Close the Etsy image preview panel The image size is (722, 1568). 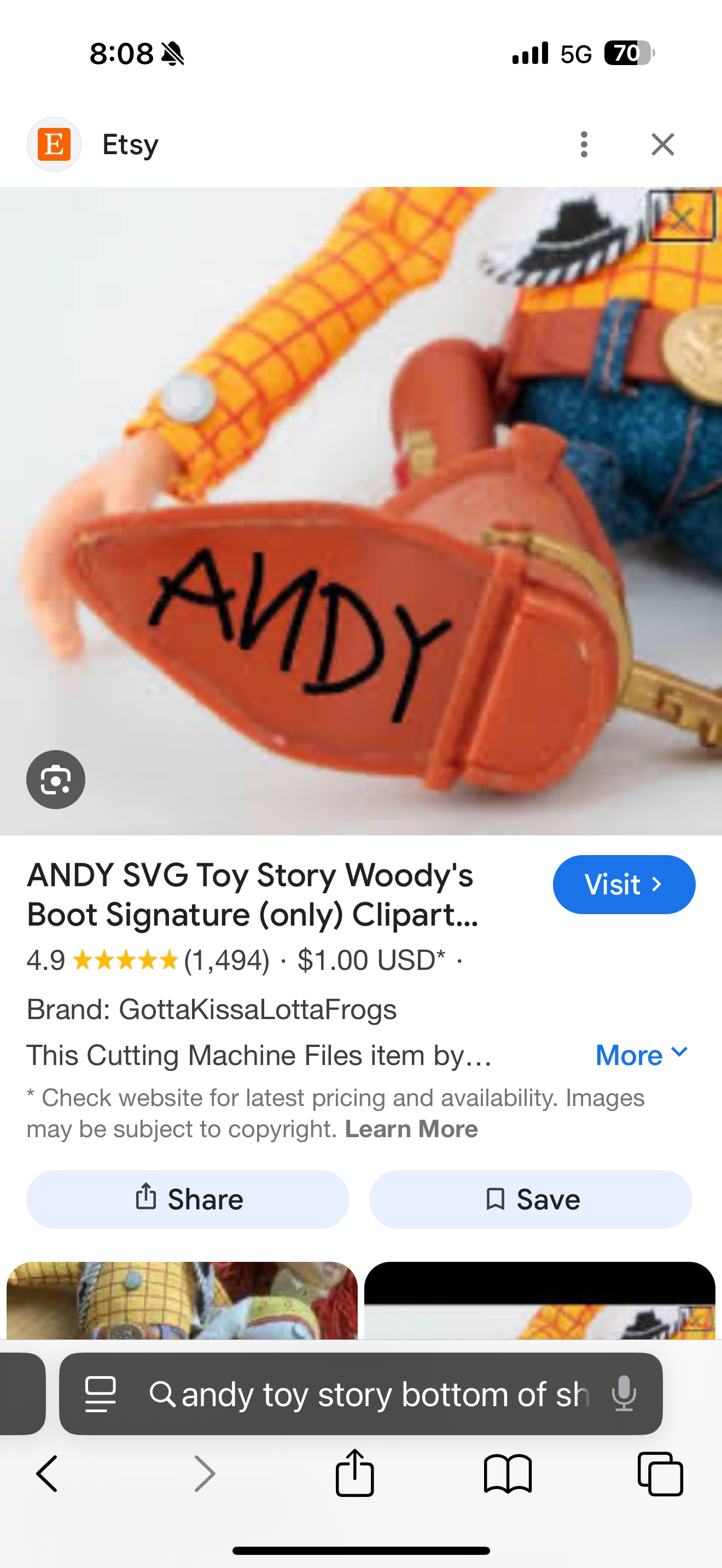click(x=662, y=144)
